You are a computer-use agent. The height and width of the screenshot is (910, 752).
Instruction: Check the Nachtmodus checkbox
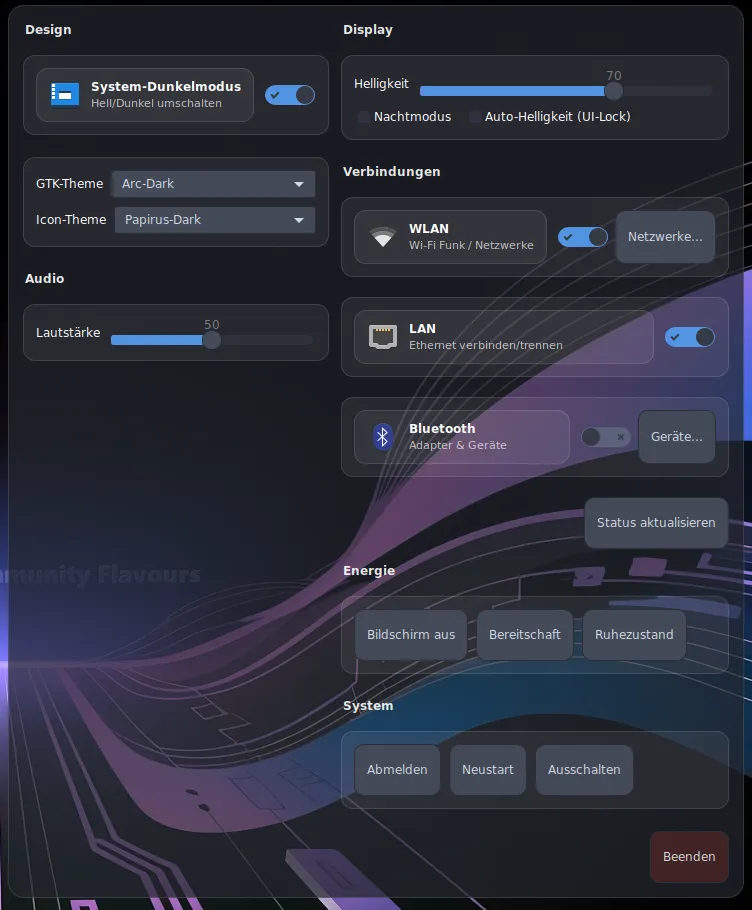365,117
